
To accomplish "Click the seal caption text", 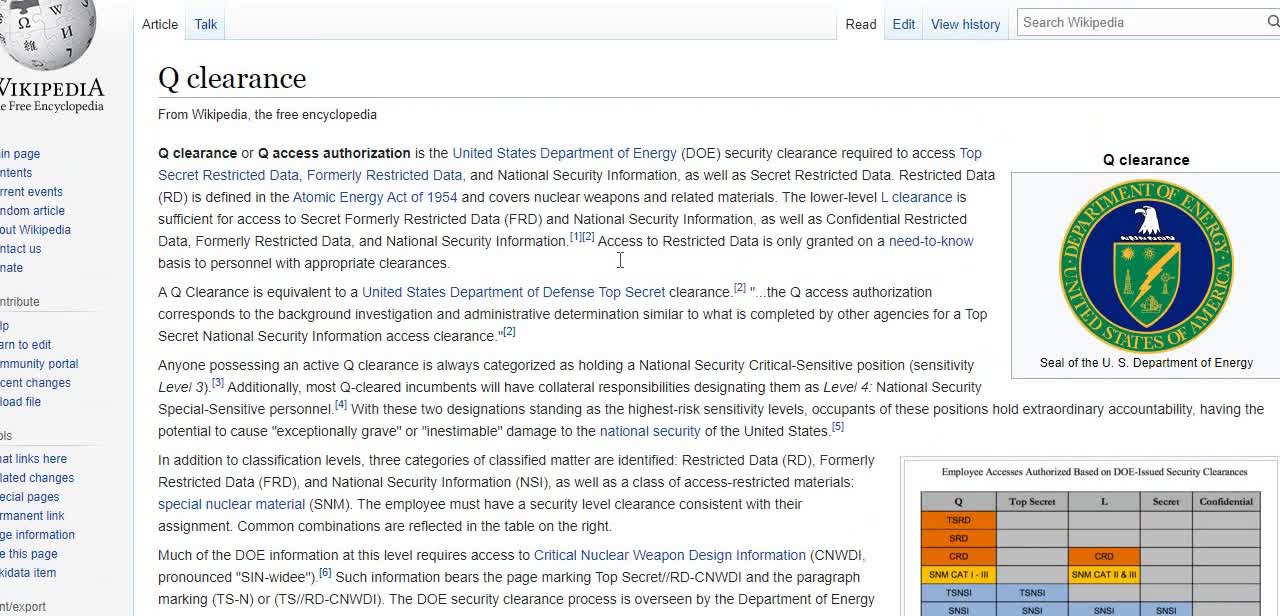I will click(x=1146, y=363).
